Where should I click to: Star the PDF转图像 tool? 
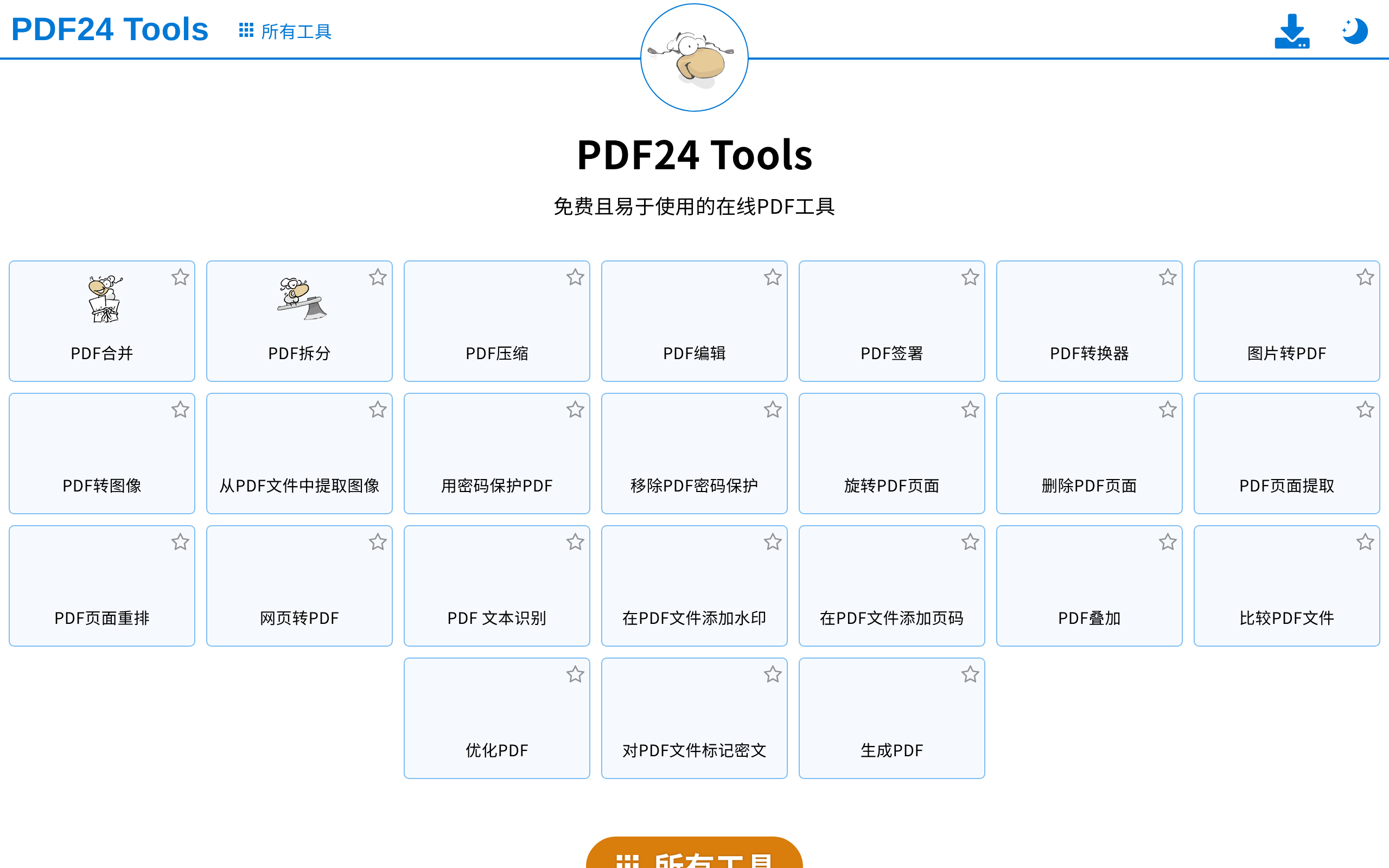pos(180,409)
